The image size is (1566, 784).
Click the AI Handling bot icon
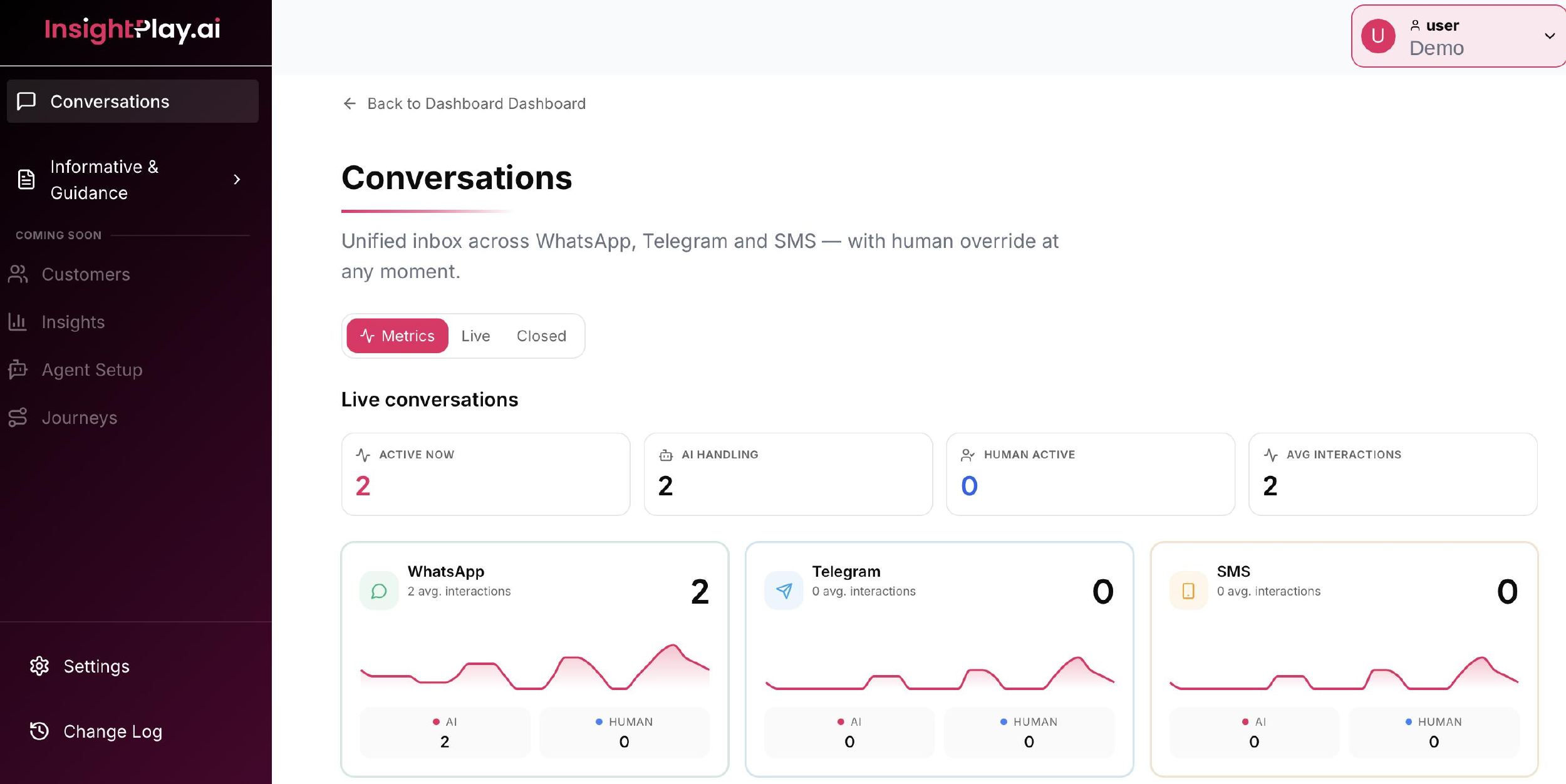point(666,455)
